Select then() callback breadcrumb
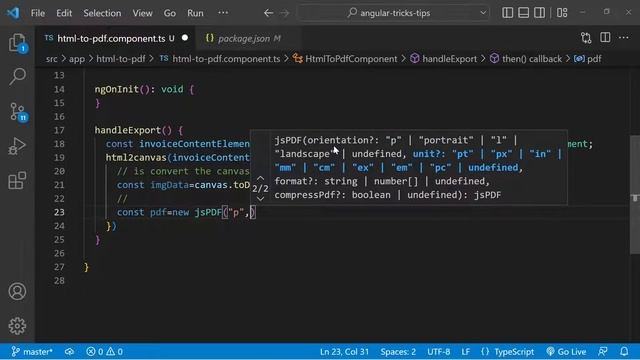The height and width of the screenshot is (360, 640). [x=526, y=59]
